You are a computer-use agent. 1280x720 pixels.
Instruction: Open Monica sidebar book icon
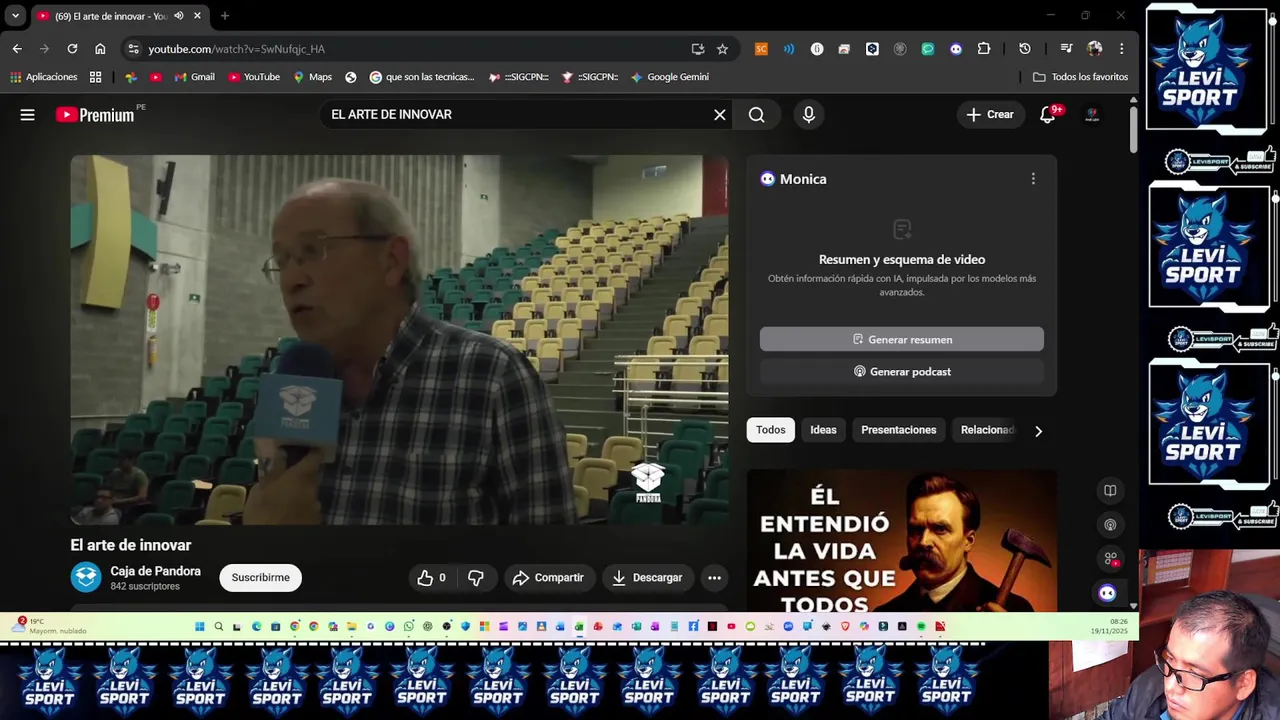coord(1110,490)
